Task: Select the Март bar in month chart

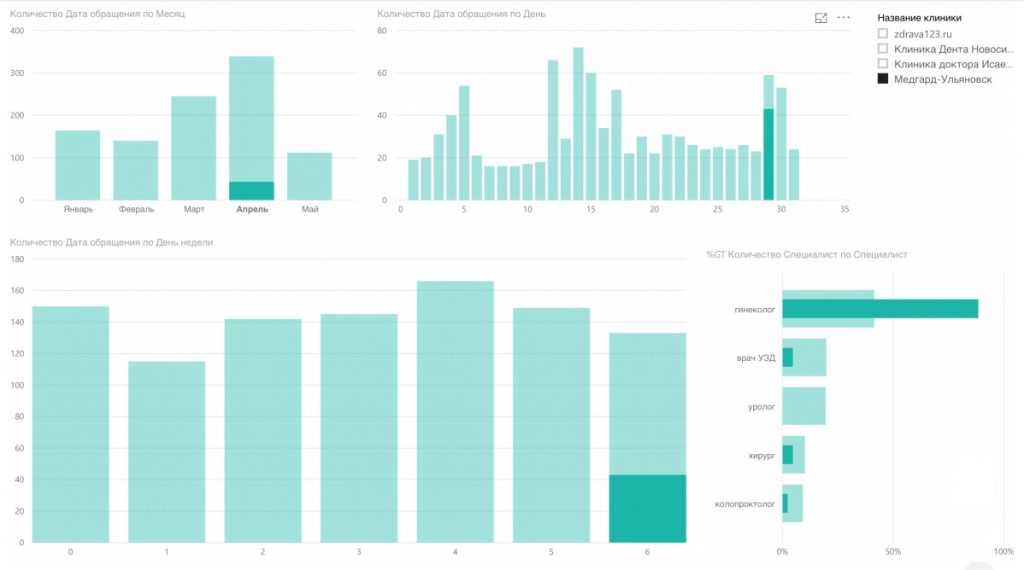Action: coord(193,148)
